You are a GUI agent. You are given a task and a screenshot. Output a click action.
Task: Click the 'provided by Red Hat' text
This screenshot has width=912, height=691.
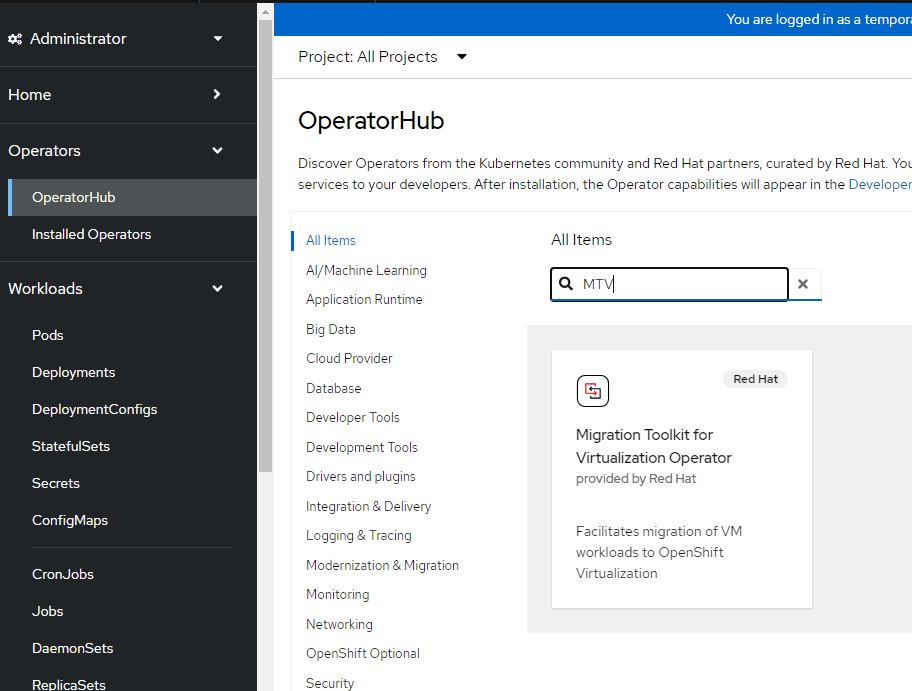pyautogui.click(x=636, y=479)
